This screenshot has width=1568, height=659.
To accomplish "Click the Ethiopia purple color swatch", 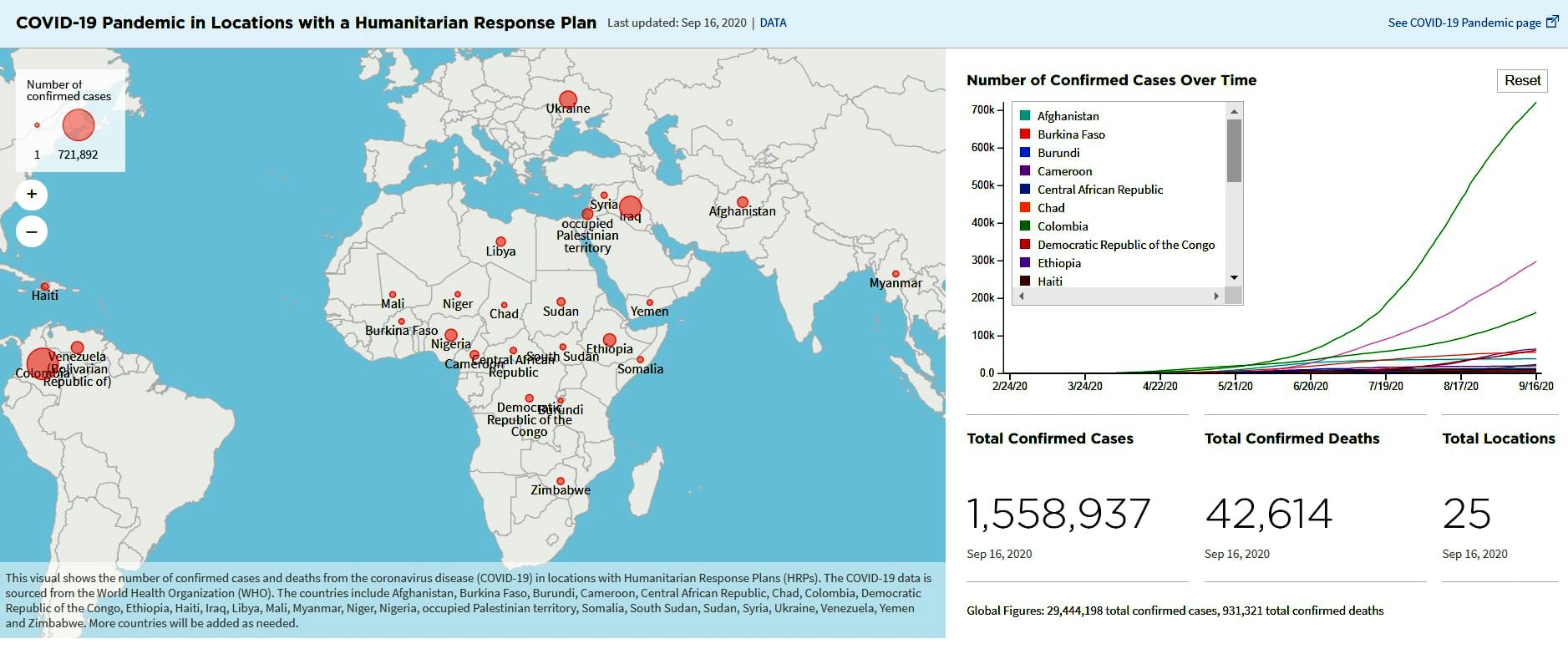I will click(1025, 263).
